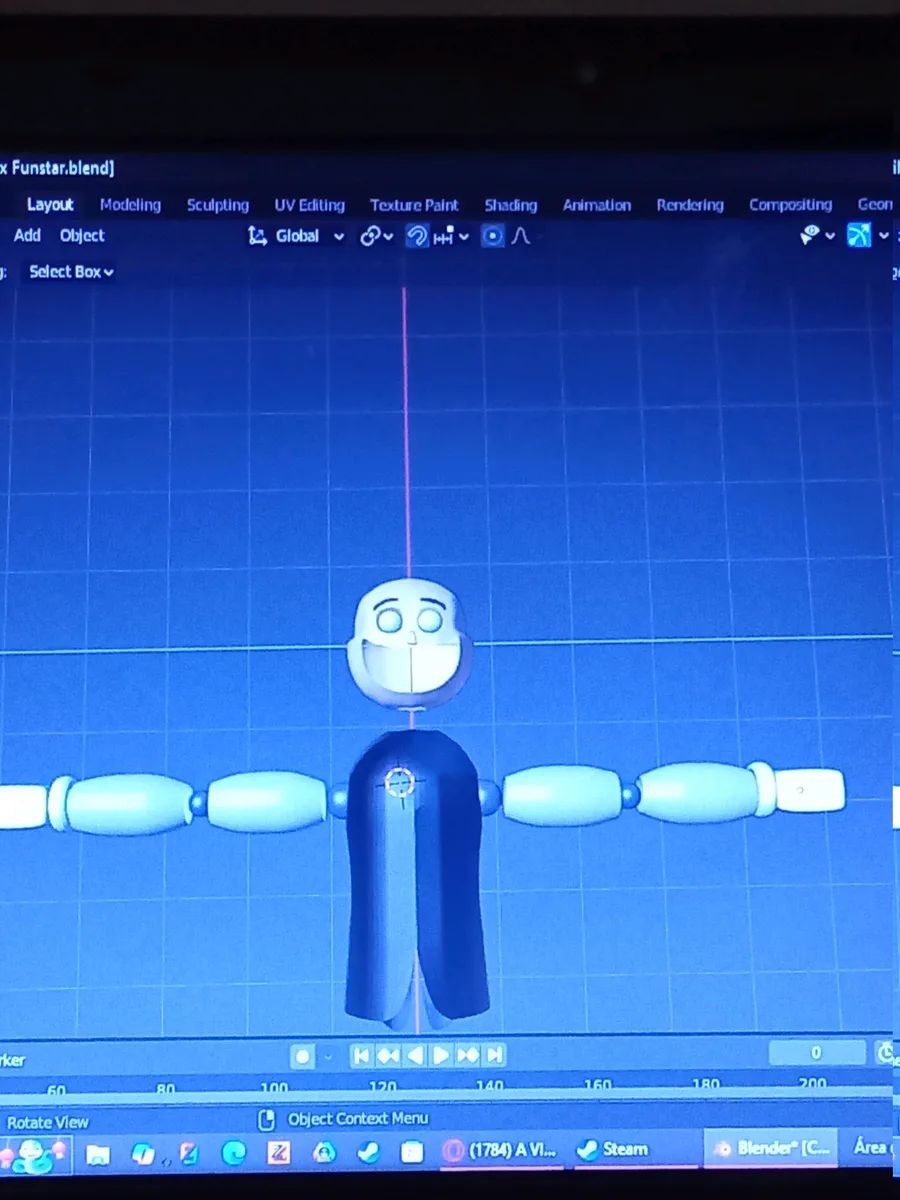This screenshot has width=900, height=1200.
Task: Switch to the Modeling workspace tab
Action: [130, 205]
